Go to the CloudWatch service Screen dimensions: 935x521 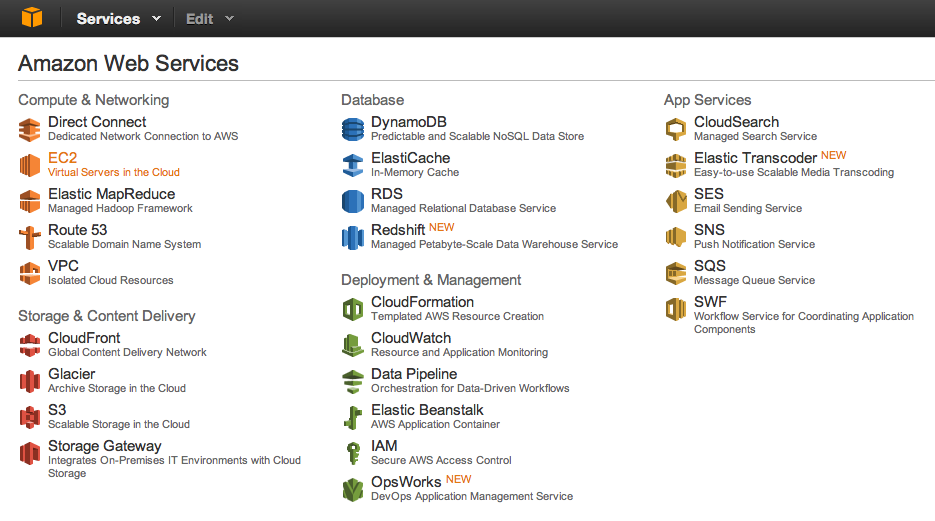[x=410, y=338]
